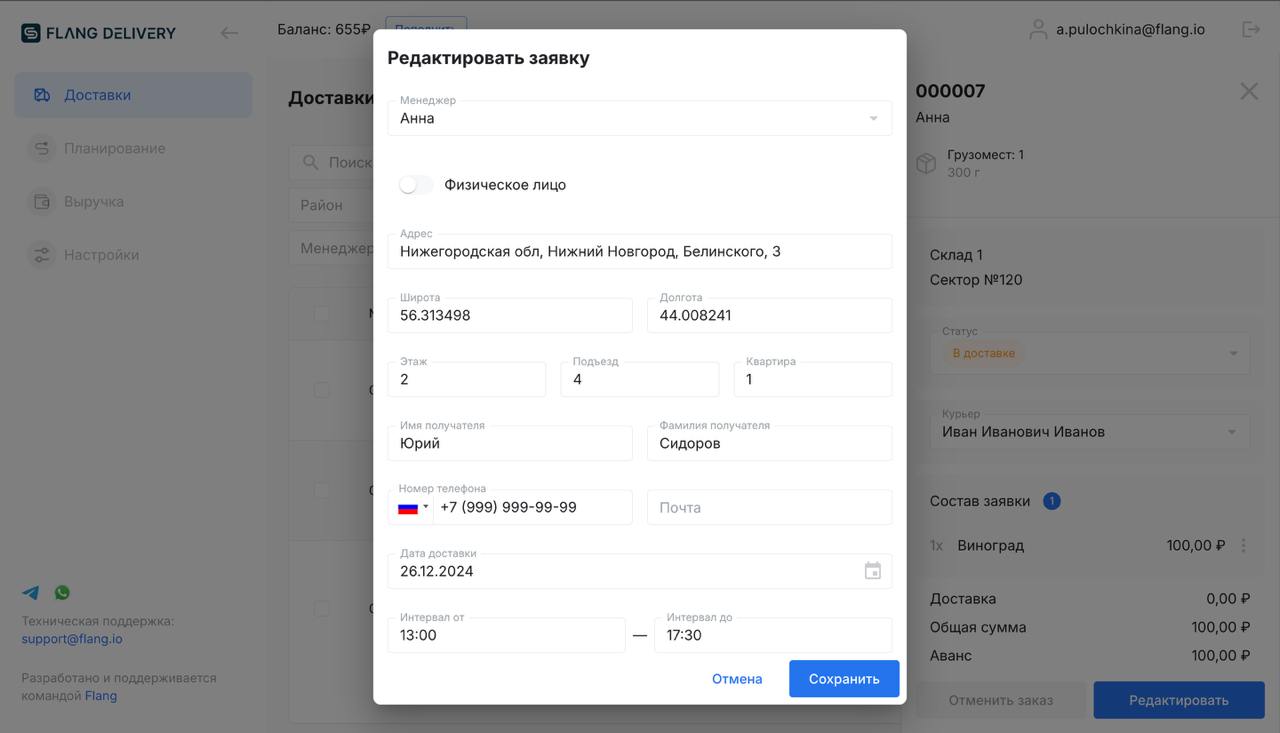Open calendar picker in delivery date field
Viewport: 1280px width, 733px height.
[872, 571]
